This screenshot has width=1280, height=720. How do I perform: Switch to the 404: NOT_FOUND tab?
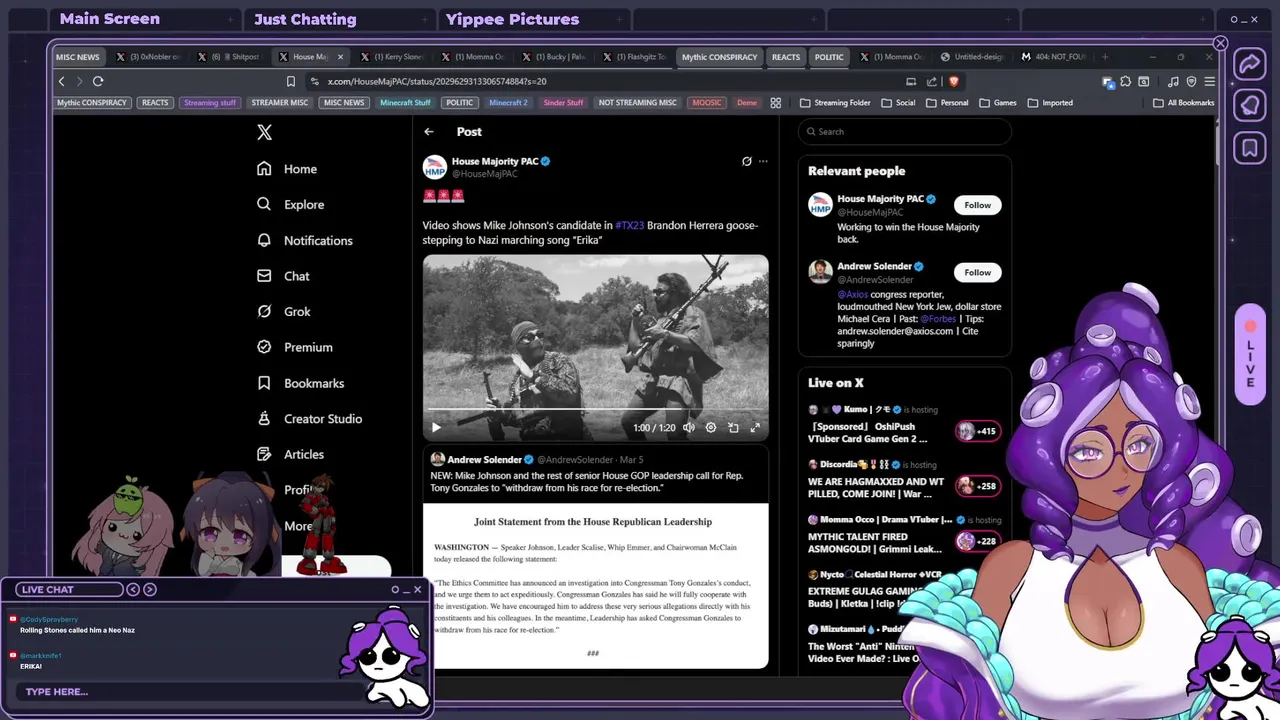point(1054,57)
